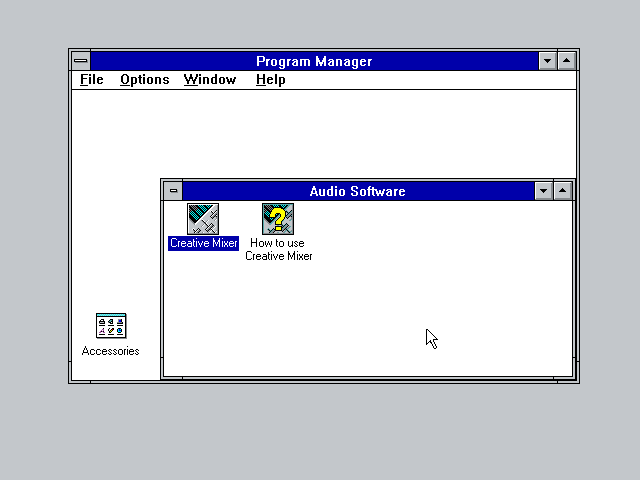Screen dimensions: 640x480
Task: Click the Accessories label text
Action: pyautogui.click(x=111, y=351)
